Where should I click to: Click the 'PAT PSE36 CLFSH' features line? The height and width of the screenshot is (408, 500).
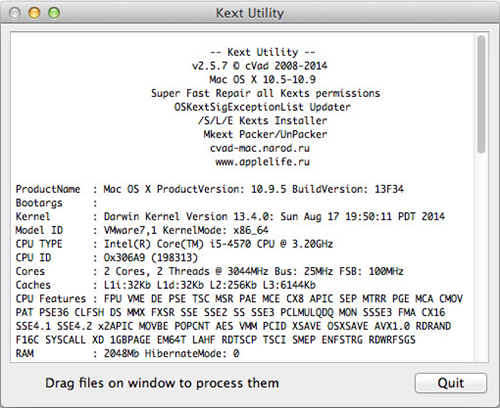230,312
